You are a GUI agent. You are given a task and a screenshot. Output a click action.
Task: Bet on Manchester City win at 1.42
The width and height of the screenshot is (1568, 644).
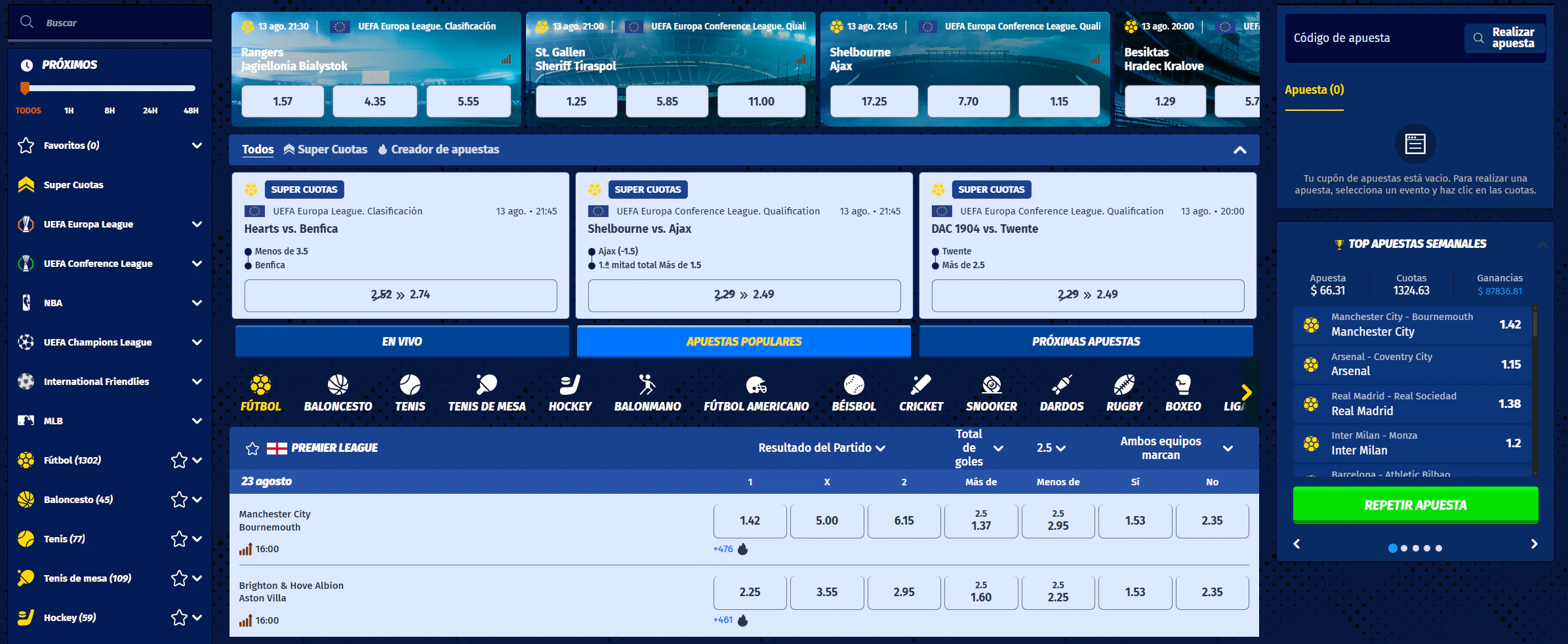point(750,521)
